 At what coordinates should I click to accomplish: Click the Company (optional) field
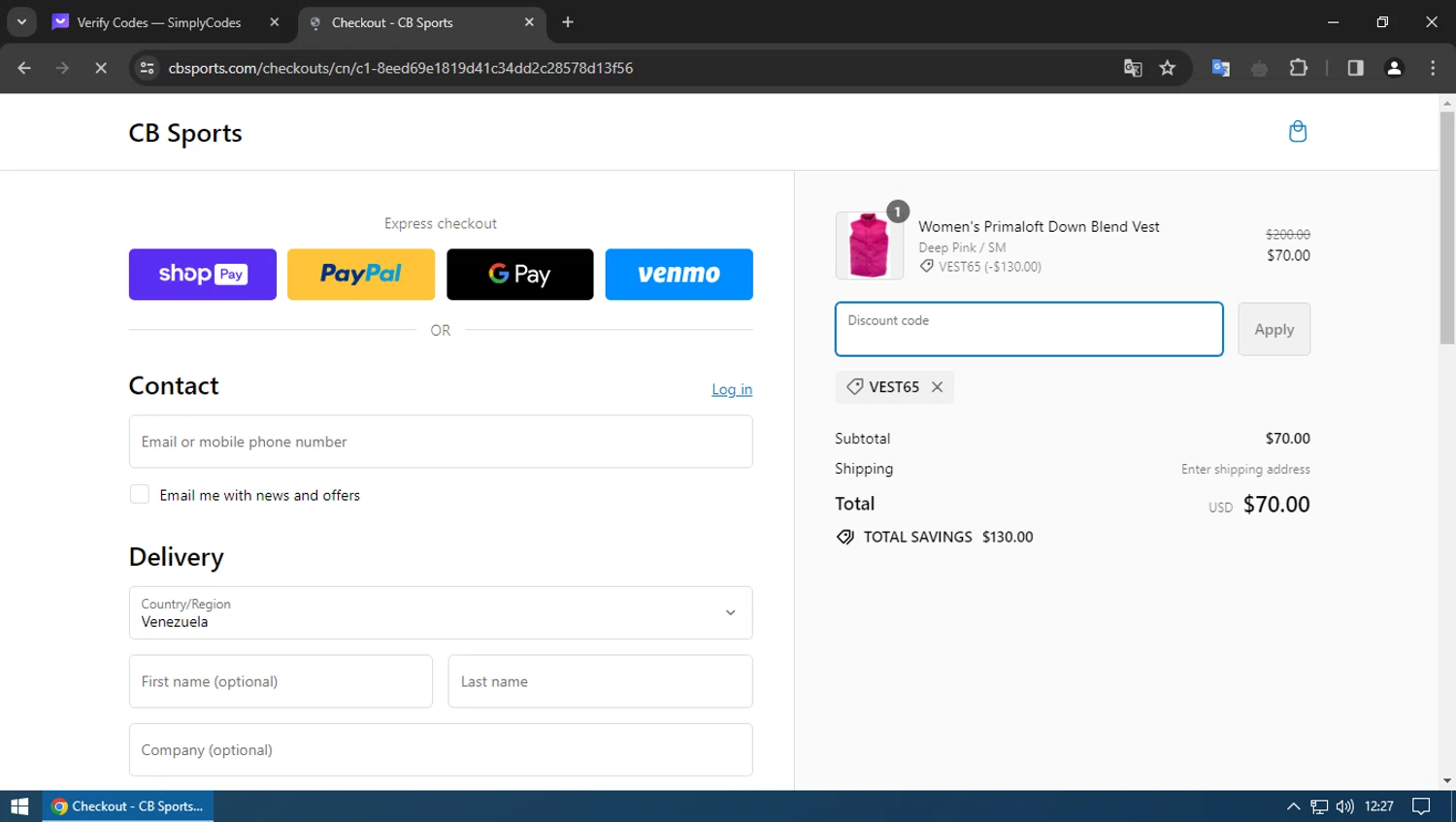pyautogui.click(x=441, y=749)
